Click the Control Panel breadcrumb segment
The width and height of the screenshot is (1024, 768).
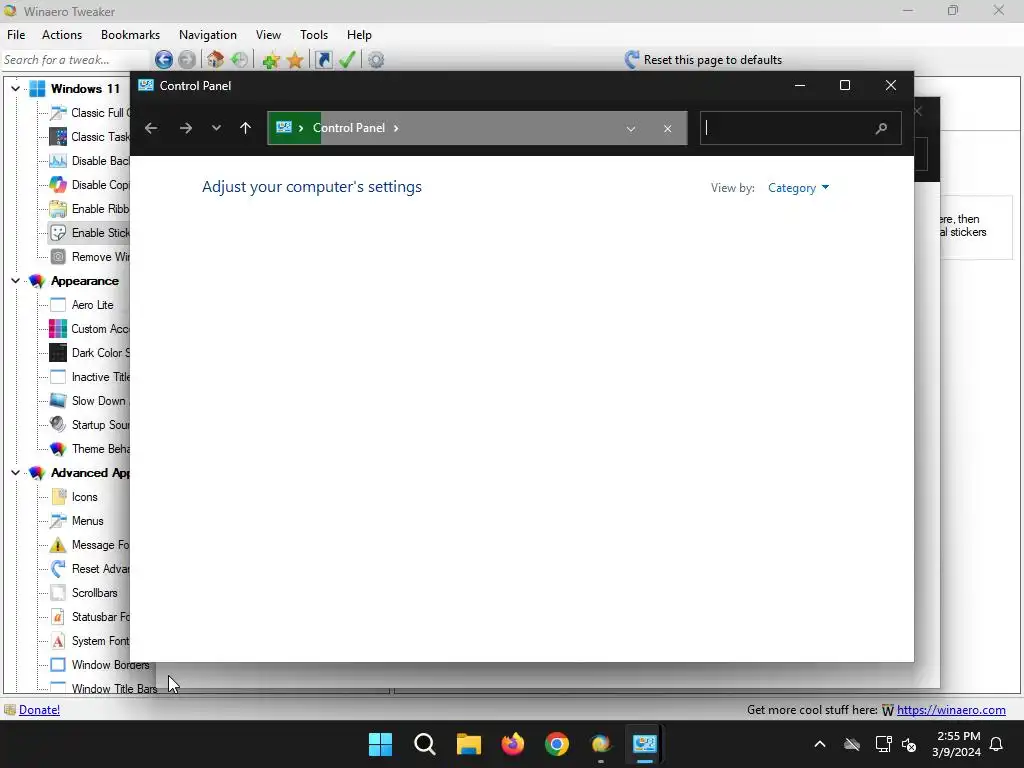349,128
